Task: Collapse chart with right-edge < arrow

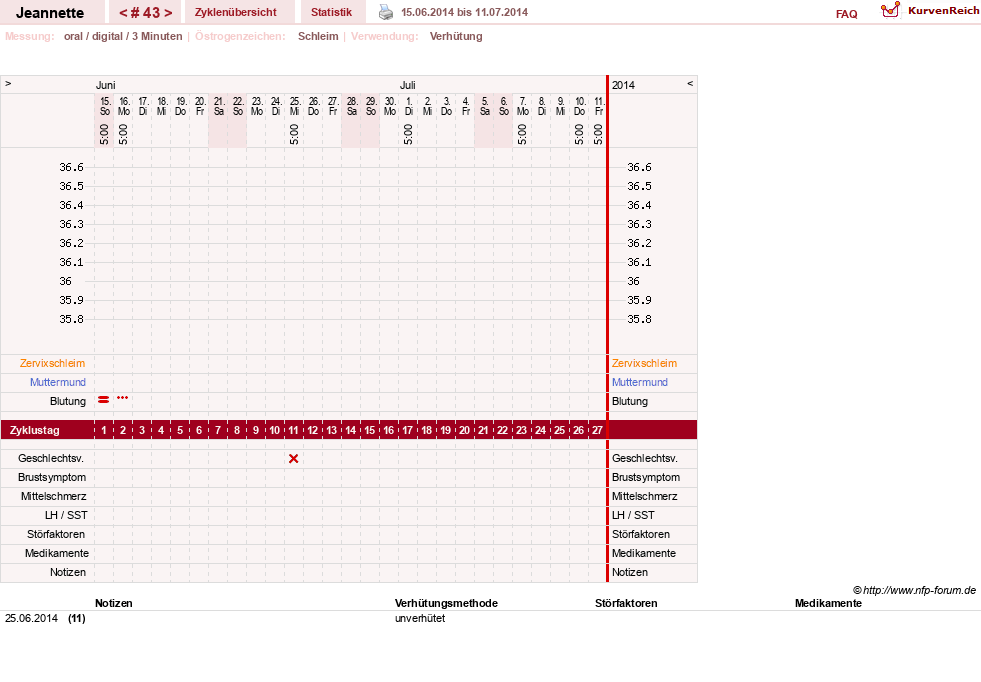Action: coord(690,83)
